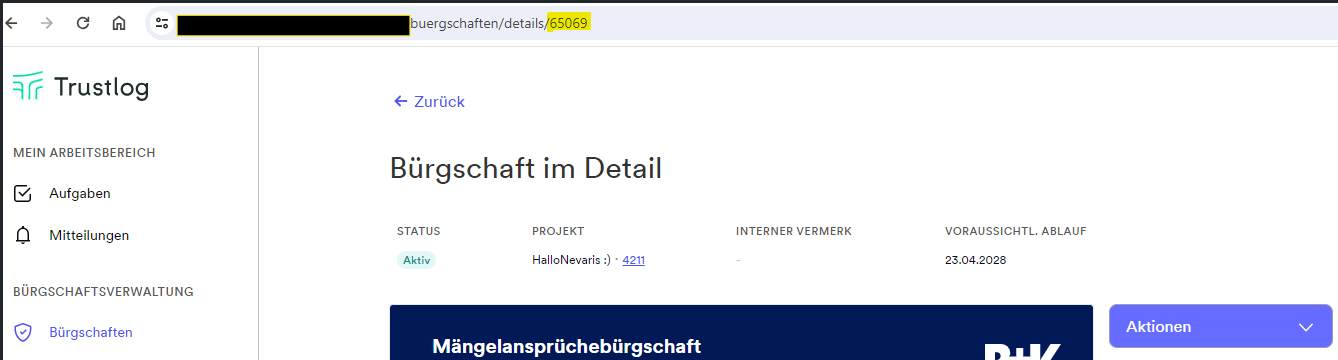
Task: Click the VORAUSSICHTL. ABLAUF label
Action: [x=1015, y=231]
